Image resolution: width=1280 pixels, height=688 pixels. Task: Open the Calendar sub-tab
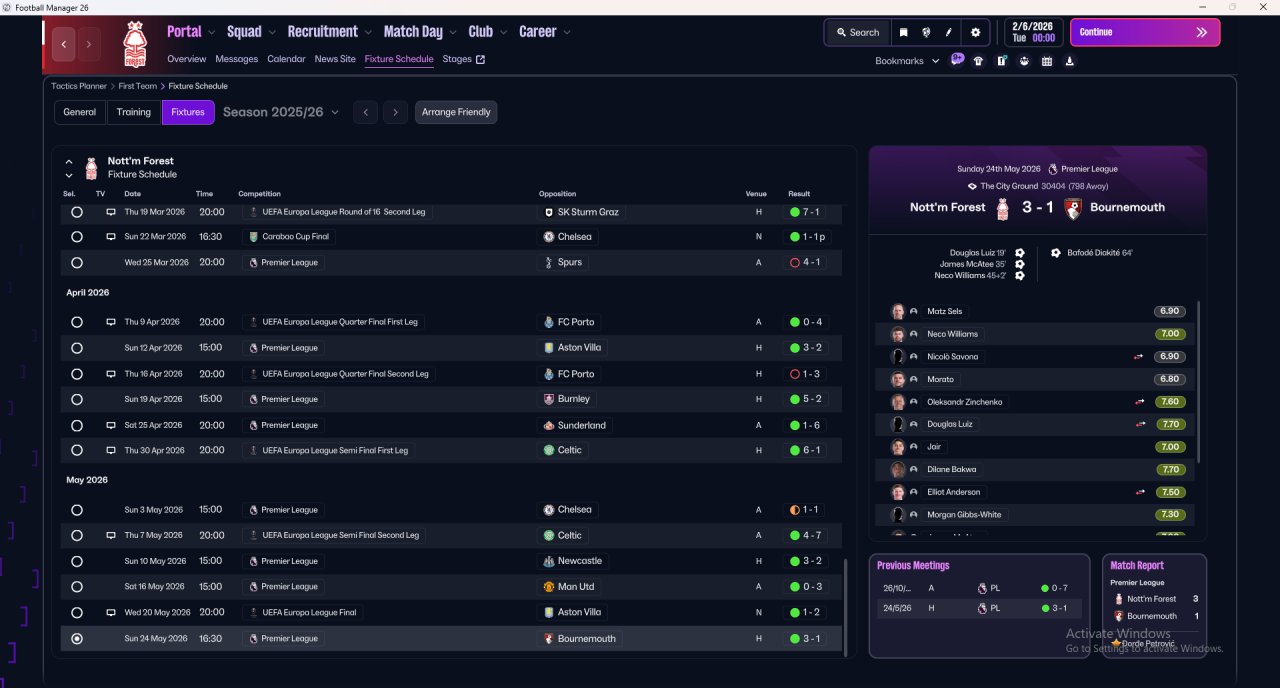click(286, 59)
